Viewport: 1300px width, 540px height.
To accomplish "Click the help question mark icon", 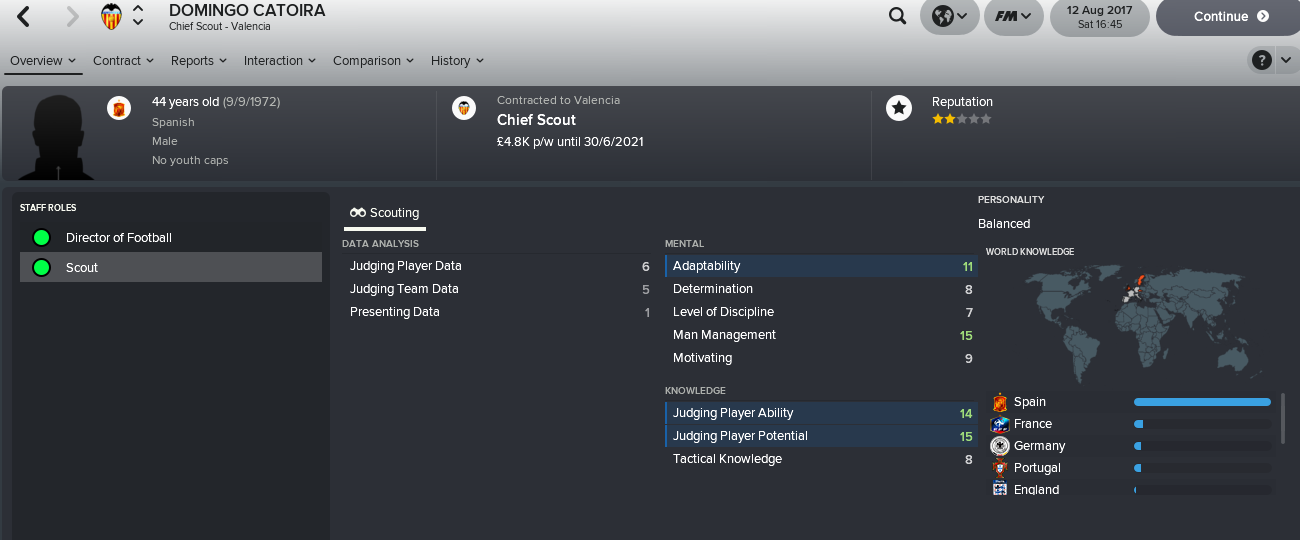I will (1261, 60).
